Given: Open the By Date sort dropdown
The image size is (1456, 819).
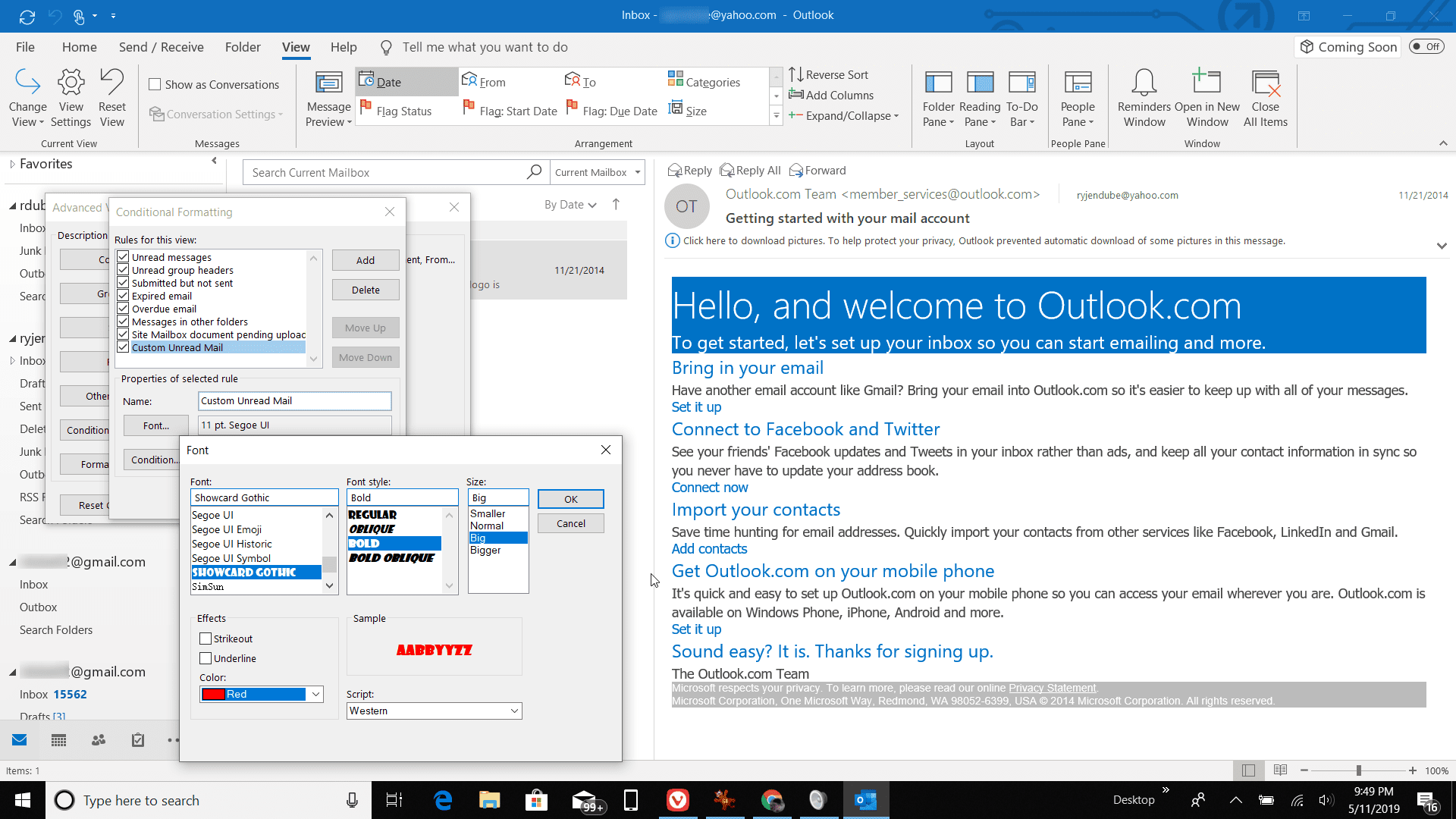Looking at the screenshot, I should (x=570, y=205).
